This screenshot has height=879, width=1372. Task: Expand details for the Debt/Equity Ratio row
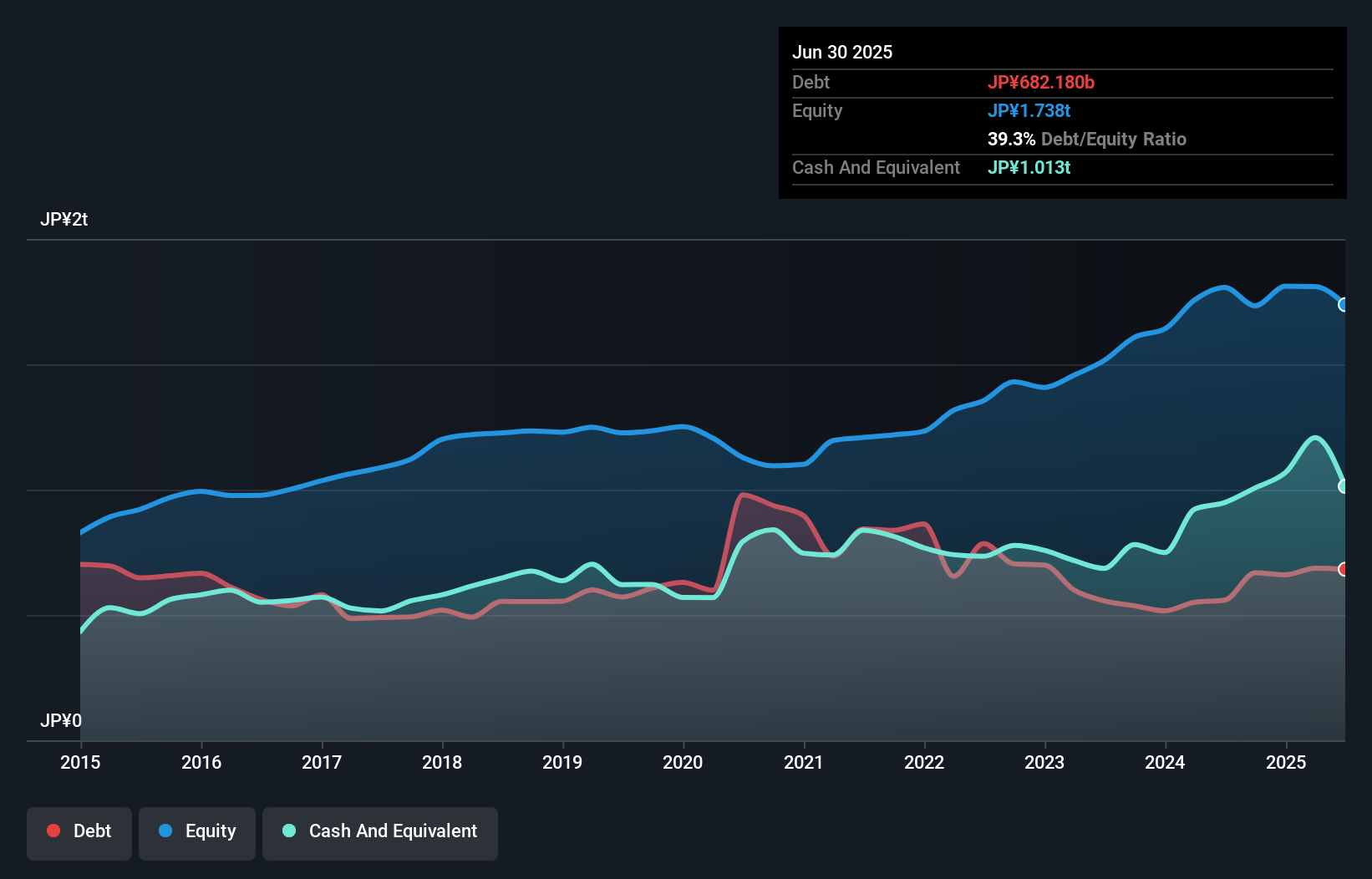[1087, 139]
